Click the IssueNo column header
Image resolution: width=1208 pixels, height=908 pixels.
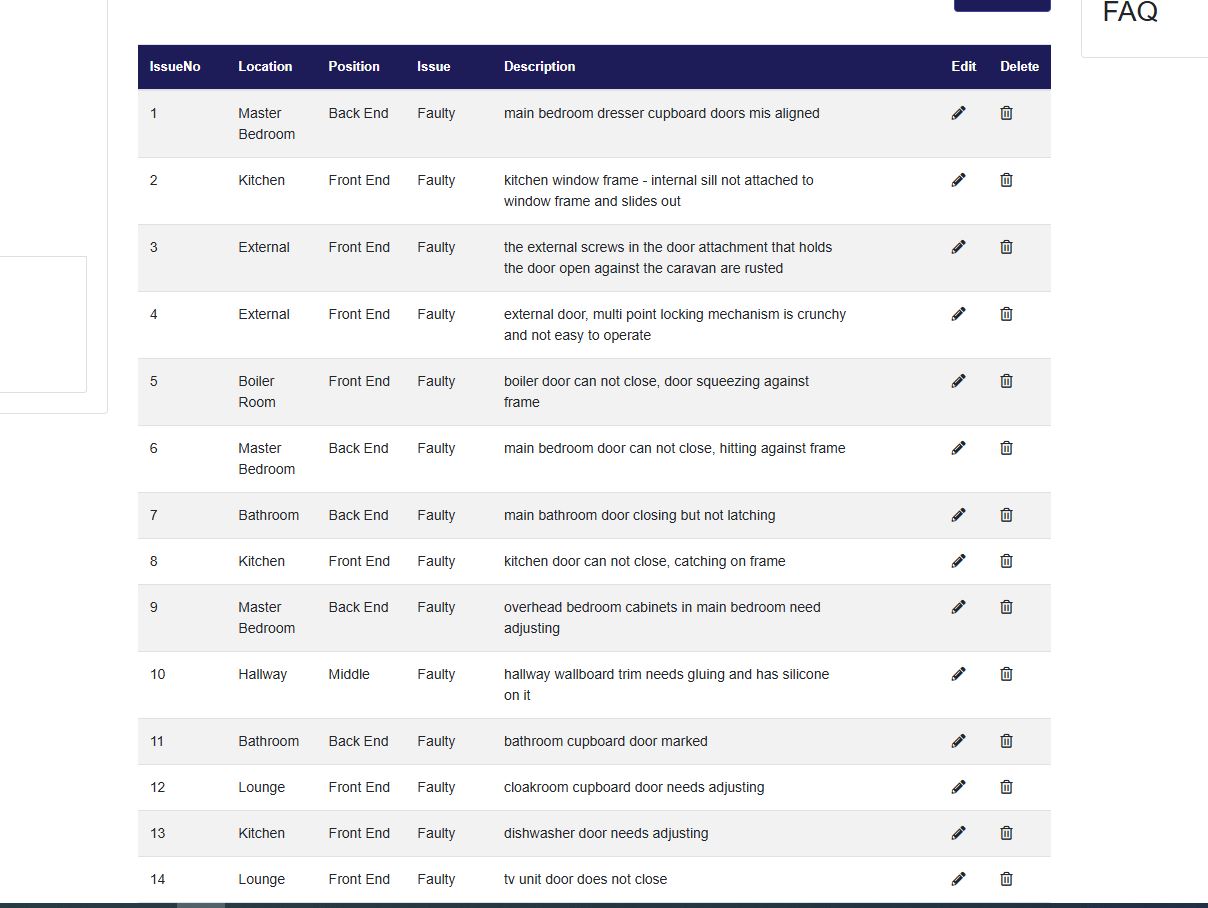(x=175, y=67)
